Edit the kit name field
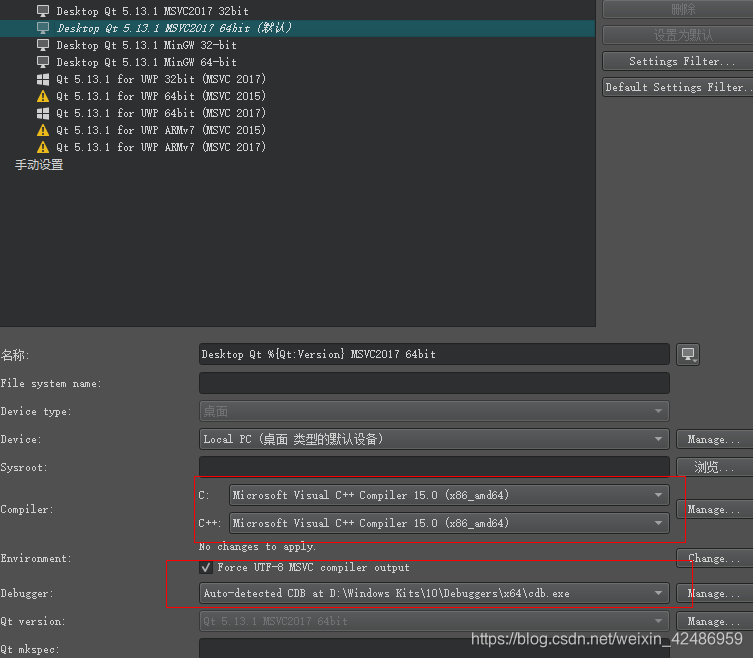This screenshot has width=753, height=658. [x=434, y=354]
